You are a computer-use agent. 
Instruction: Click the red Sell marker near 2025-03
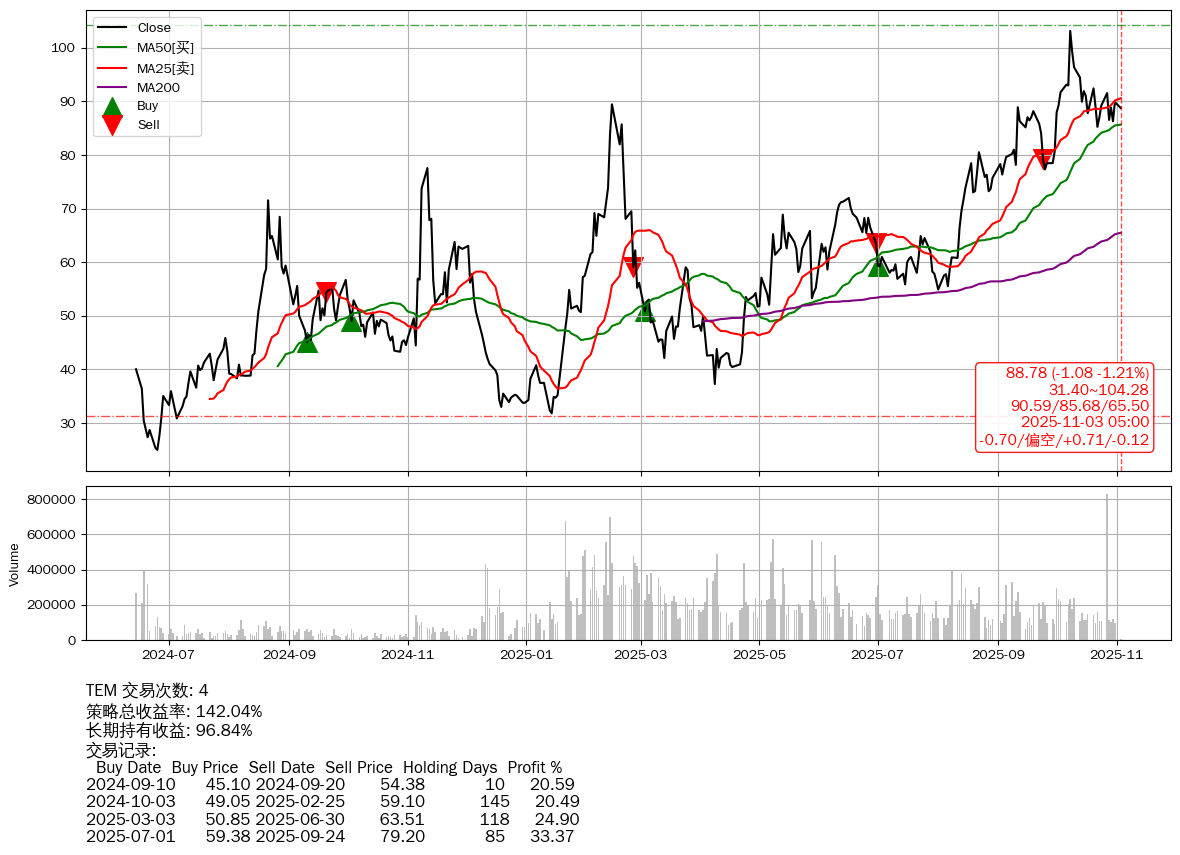pos(633,267)
